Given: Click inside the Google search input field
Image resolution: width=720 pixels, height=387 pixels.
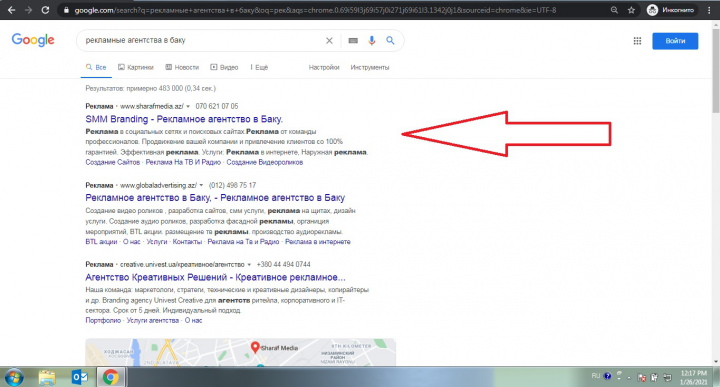Looking at the screenshot, I should [202, 40].
